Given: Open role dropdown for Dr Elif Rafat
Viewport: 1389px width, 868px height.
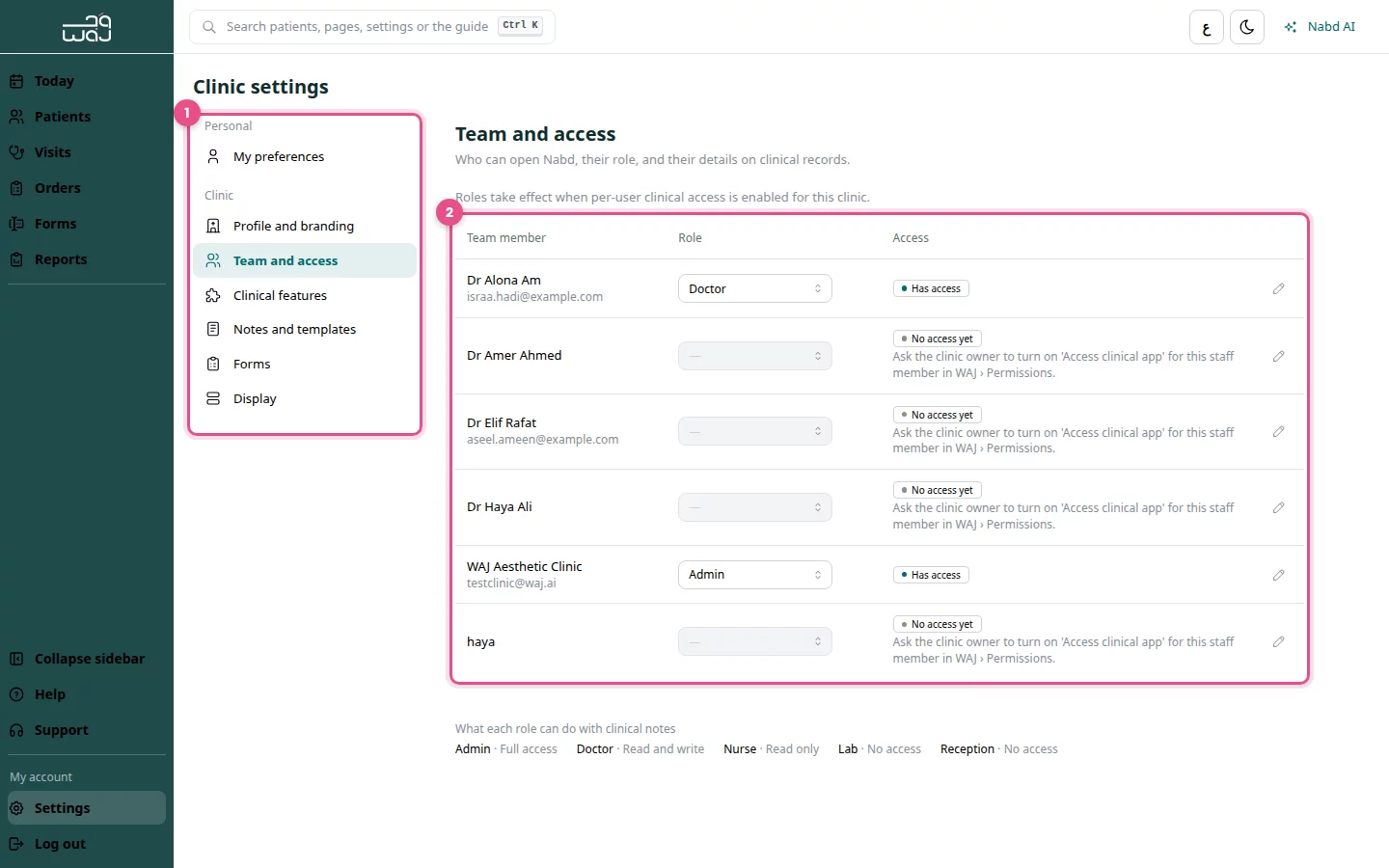Looking at the screenshot, I should (755, 431).
